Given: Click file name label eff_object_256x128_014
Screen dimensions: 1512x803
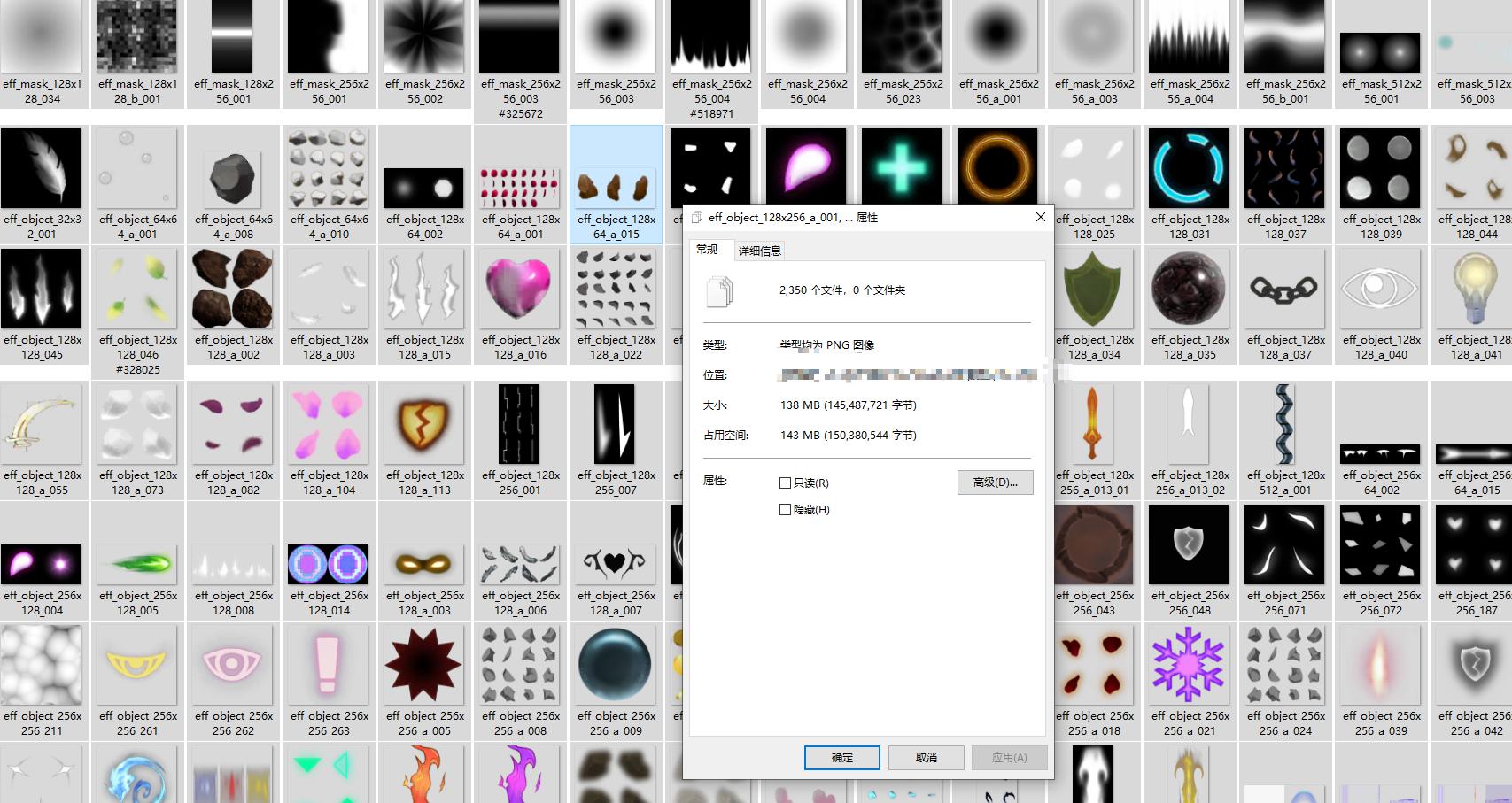Looking at the screenshot, I should 330,603.
